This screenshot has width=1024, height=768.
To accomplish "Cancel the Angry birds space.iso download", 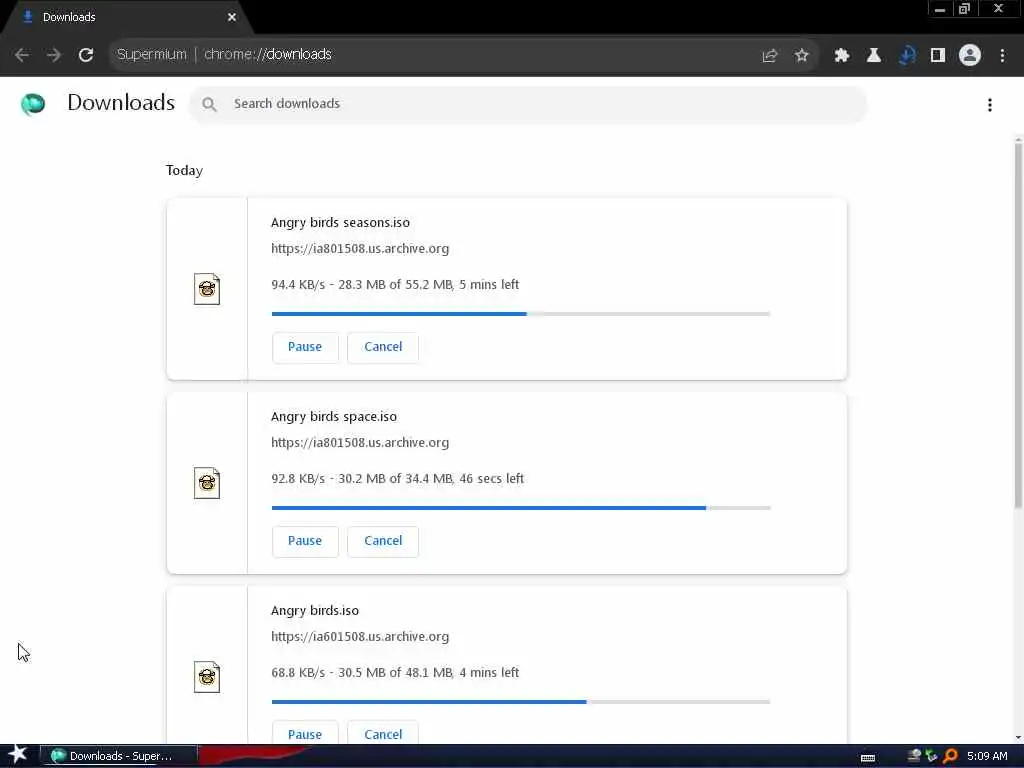I will click(383, 541).
